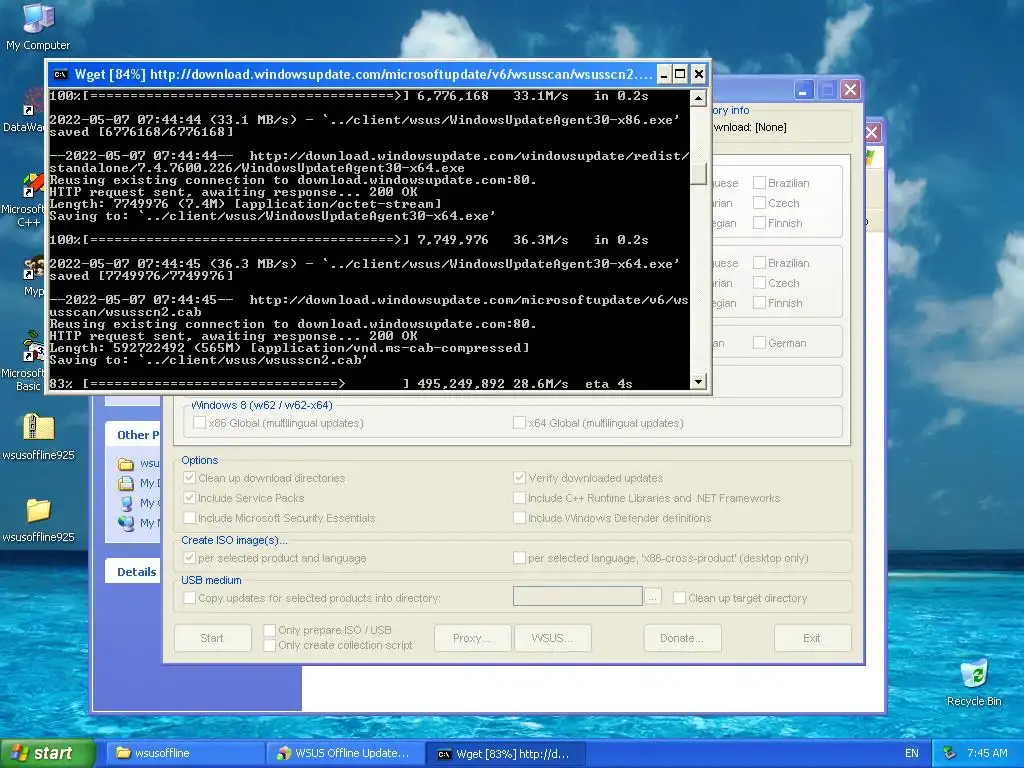Click the Wget console window system icon
1024x768 pixels.
(60, 74)
